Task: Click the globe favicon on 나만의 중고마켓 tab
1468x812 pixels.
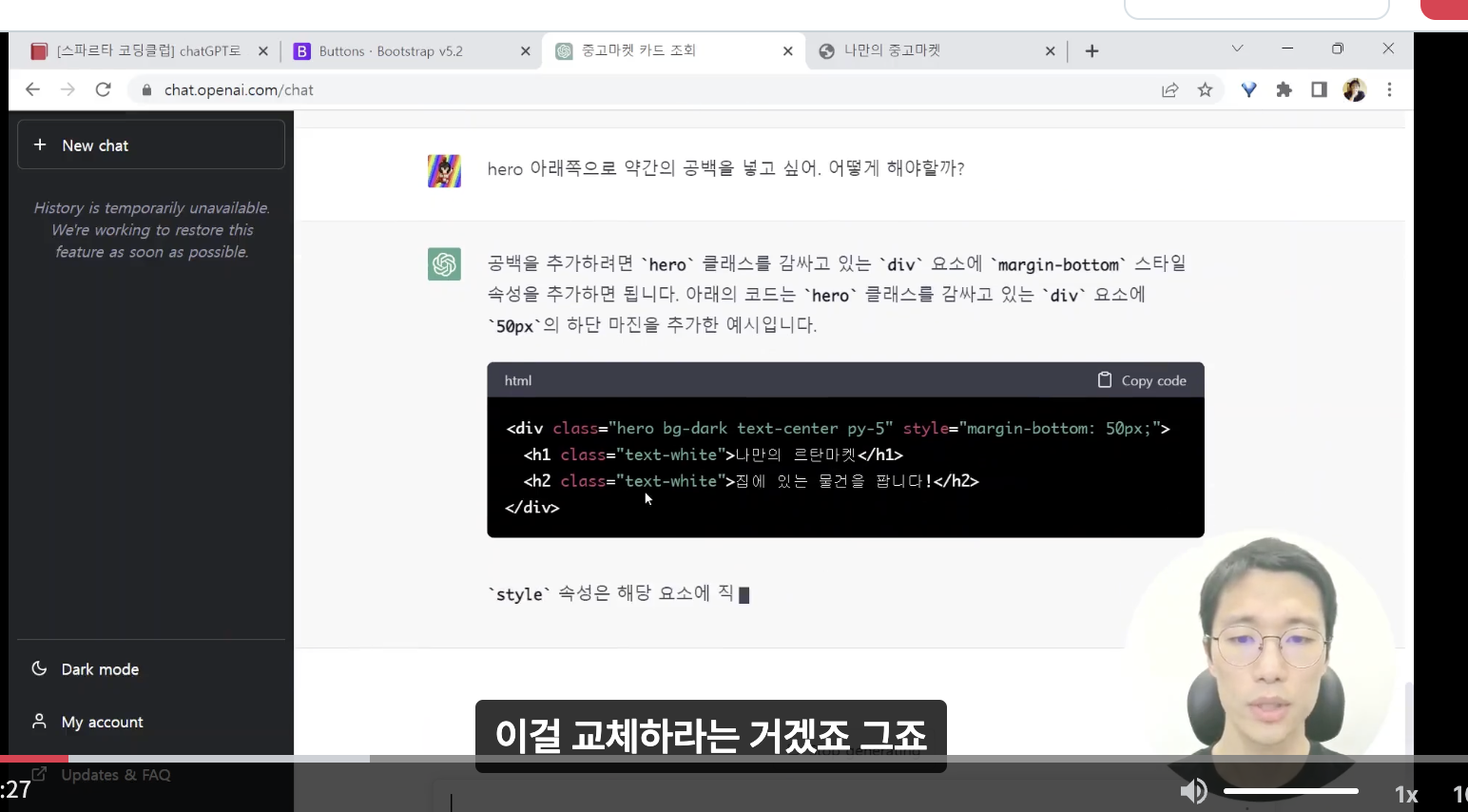Action: pyautogui.click(x=826, y=51)
